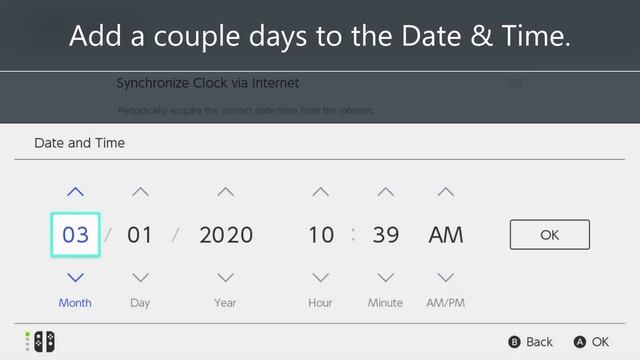Increase the Day with its up chevron
Screen dimensions: 640x360
[140, 192]
